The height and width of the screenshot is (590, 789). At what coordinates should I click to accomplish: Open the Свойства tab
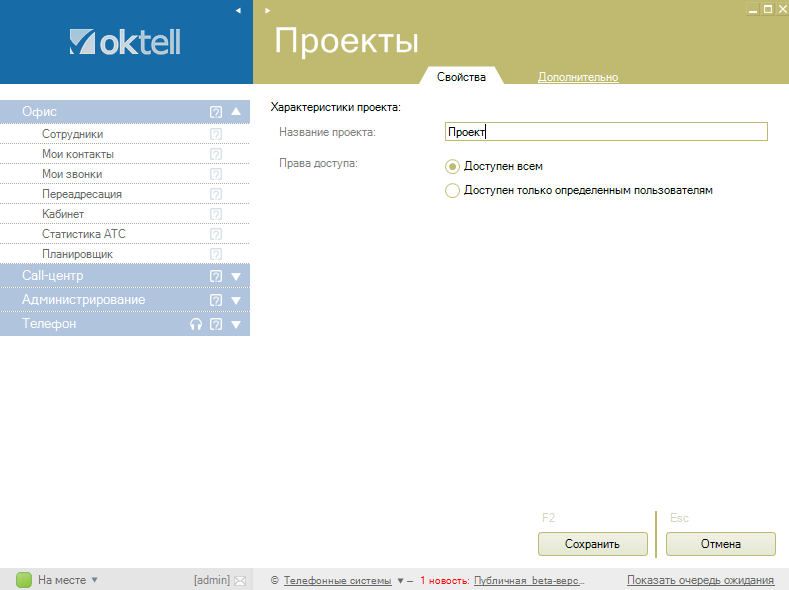461,77
